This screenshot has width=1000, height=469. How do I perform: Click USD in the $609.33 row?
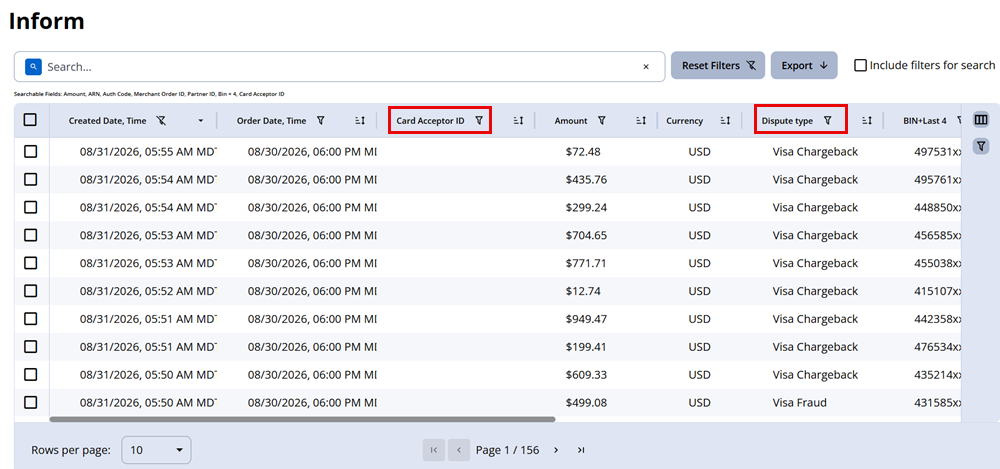[x=699, y=375]
